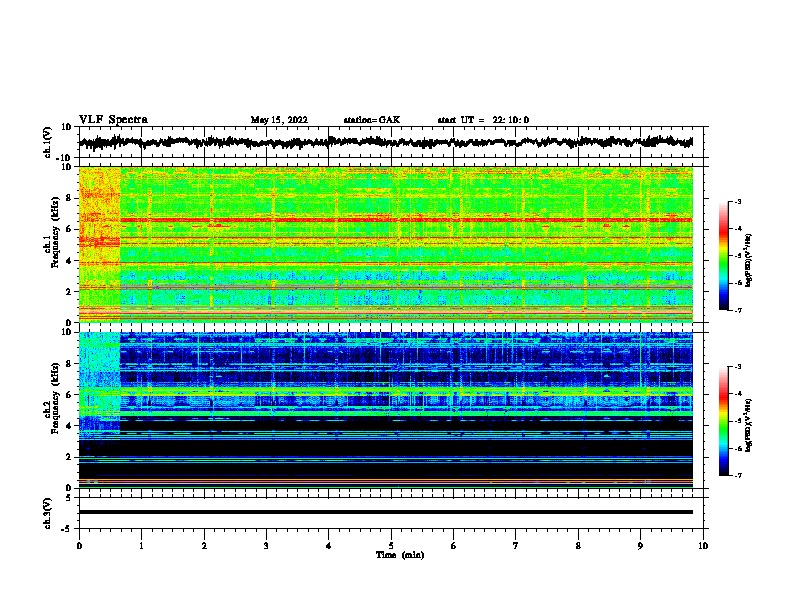
Task: Click the 'ch.3(V)' axis label
Action: coord(47,513)
